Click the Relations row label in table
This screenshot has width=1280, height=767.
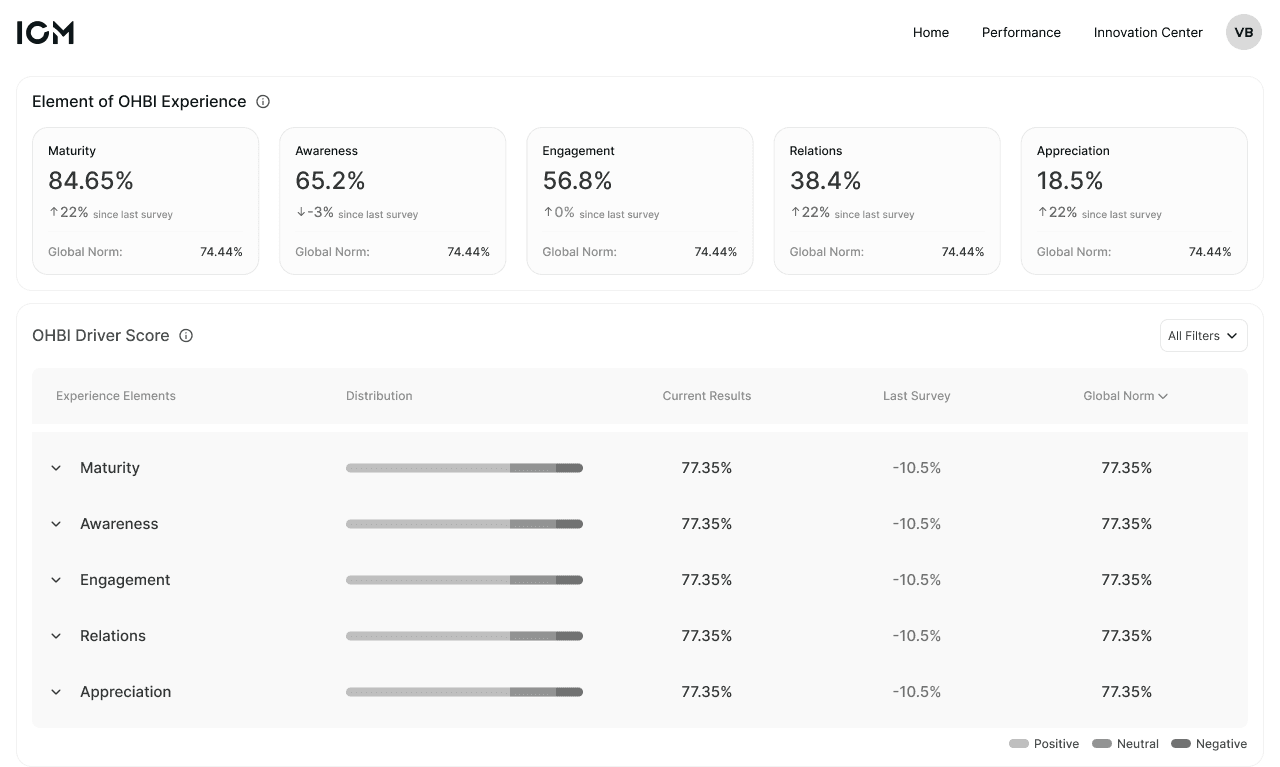click(113, 636)
